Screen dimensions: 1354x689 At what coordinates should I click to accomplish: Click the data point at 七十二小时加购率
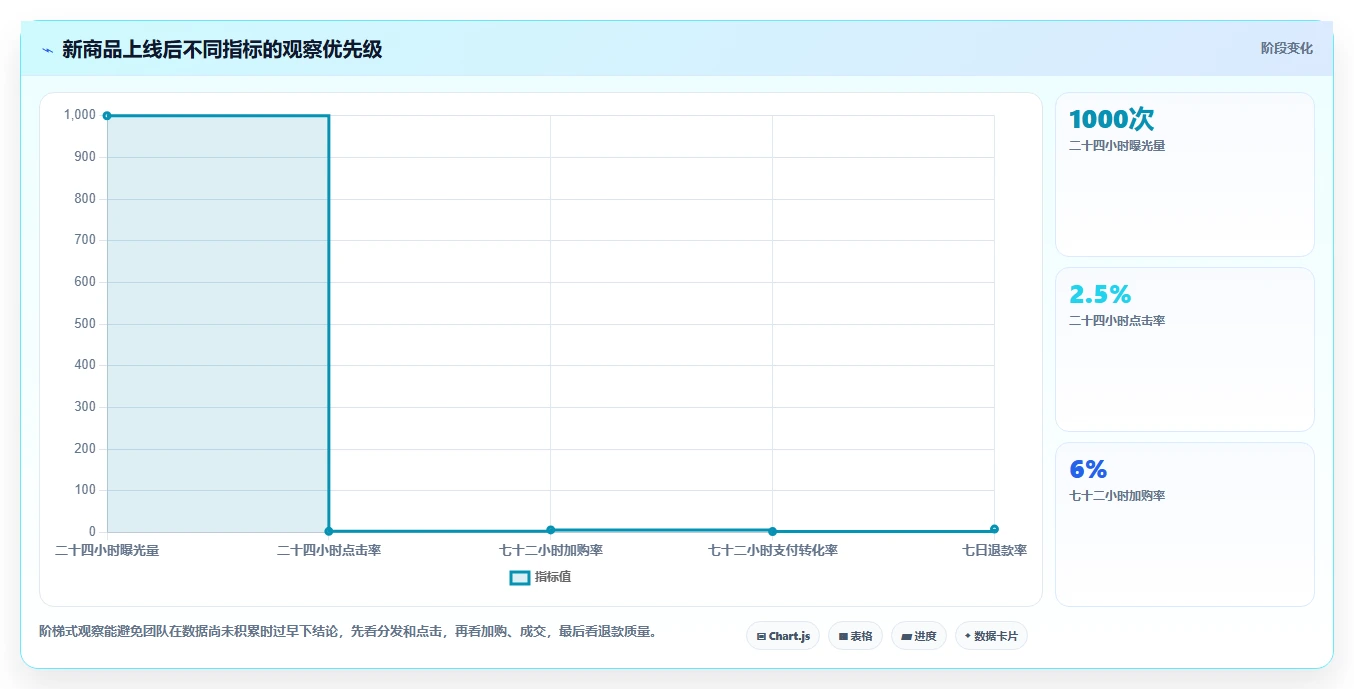point(551,530)
